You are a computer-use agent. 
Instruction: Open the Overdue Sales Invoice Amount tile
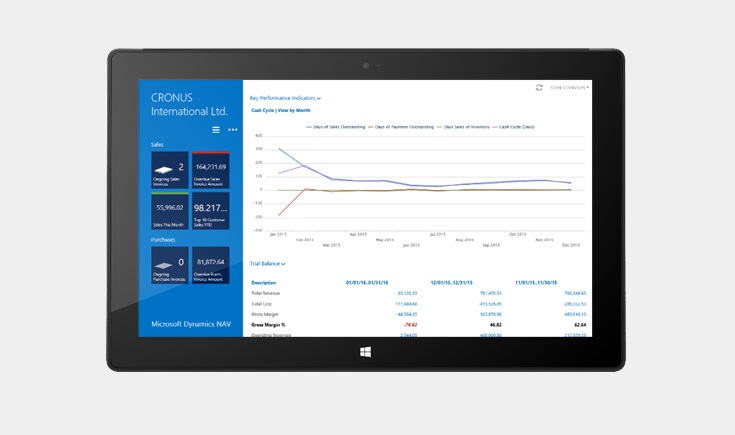(210, 170)
